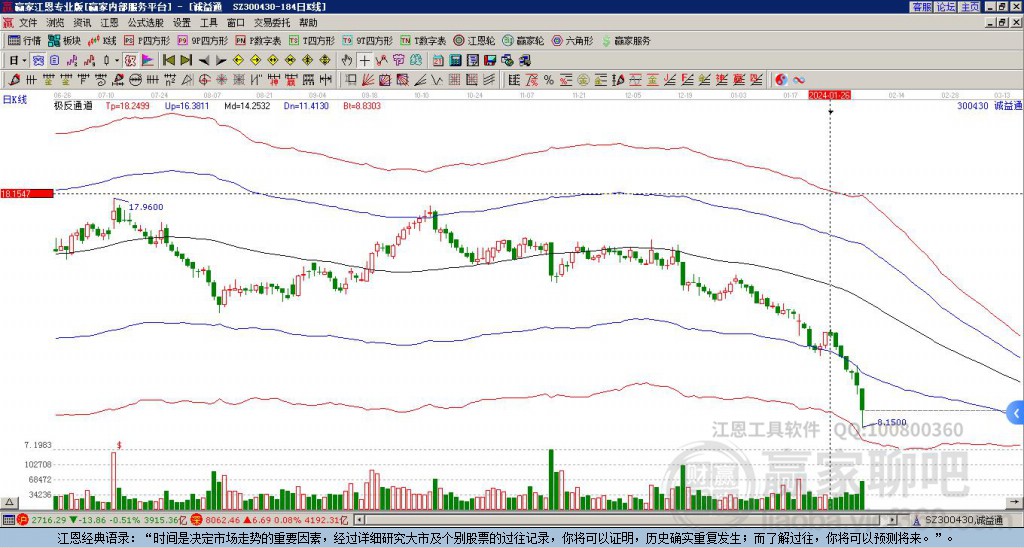Open the 江恩轮 Gann wheel
Screen dimensions: 1024x548
pyautogui.click(x=474, y=40)
